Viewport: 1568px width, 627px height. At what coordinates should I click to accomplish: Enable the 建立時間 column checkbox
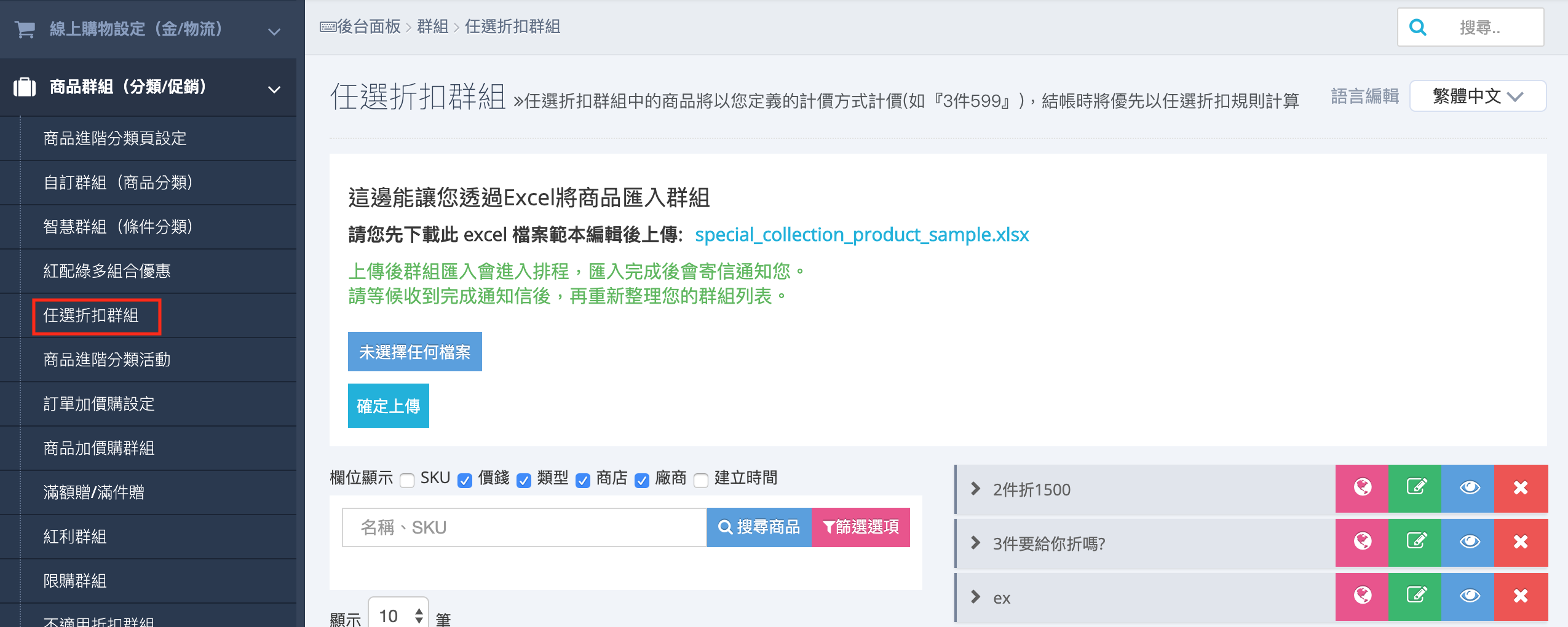(x=701, y=480)
